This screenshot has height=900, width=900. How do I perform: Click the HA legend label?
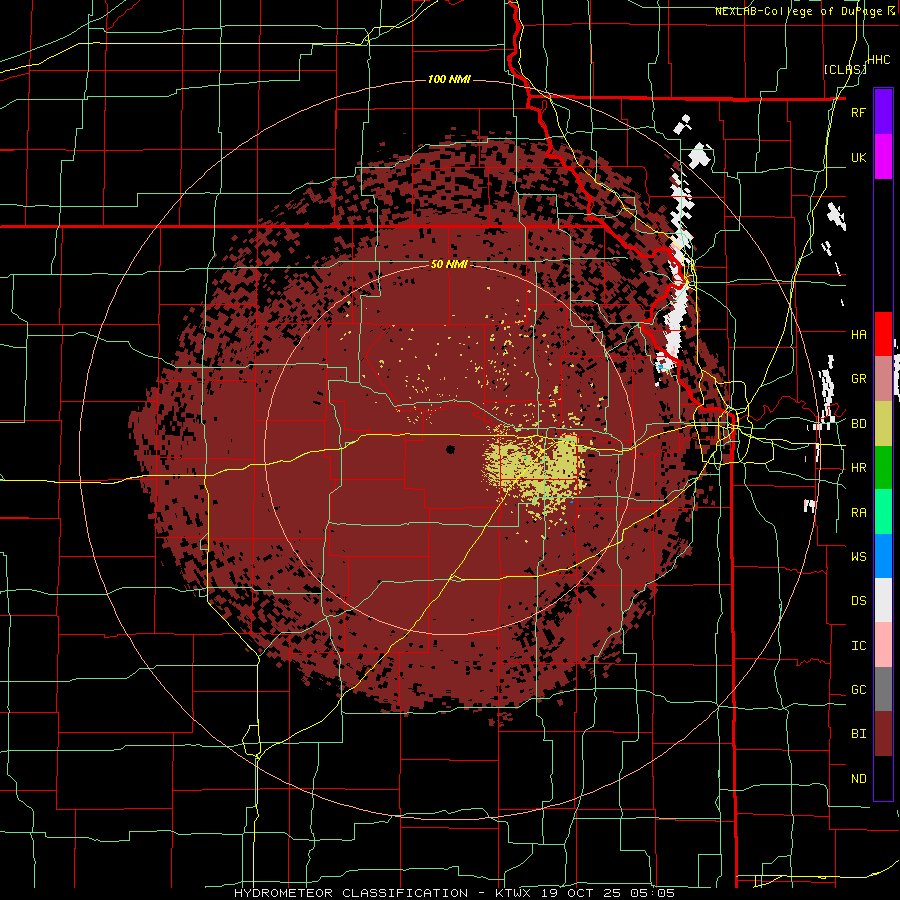tap(858, 335)
